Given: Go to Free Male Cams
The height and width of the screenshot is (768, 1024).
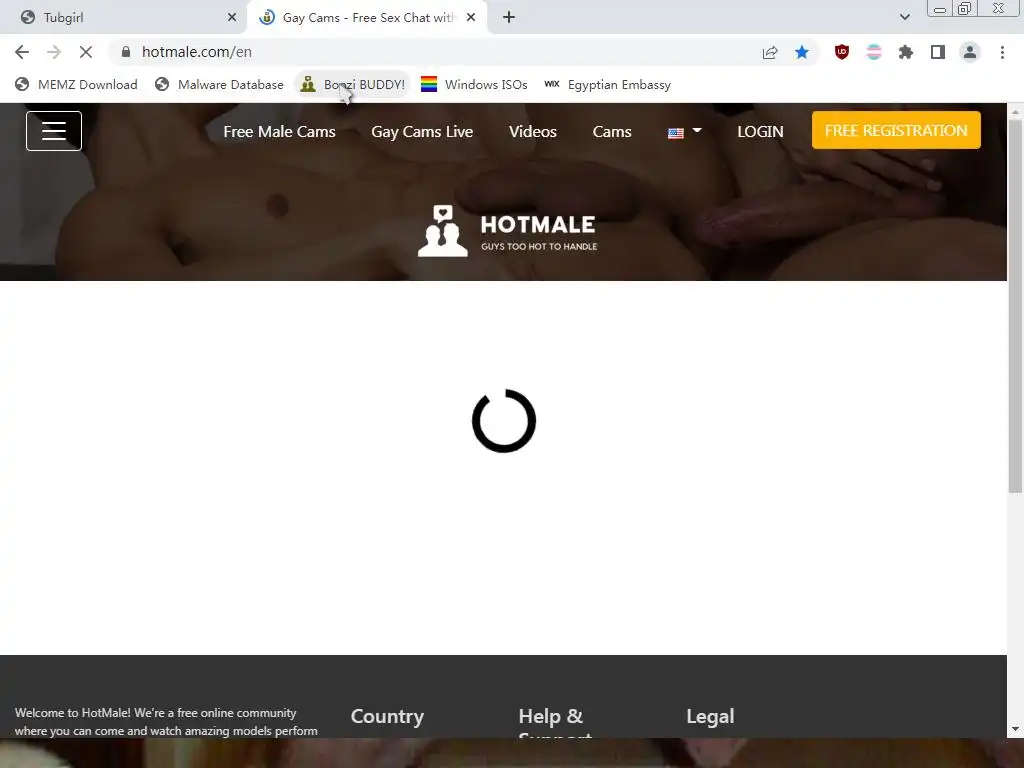Looking at the screenshot, I should pos(280,132).
